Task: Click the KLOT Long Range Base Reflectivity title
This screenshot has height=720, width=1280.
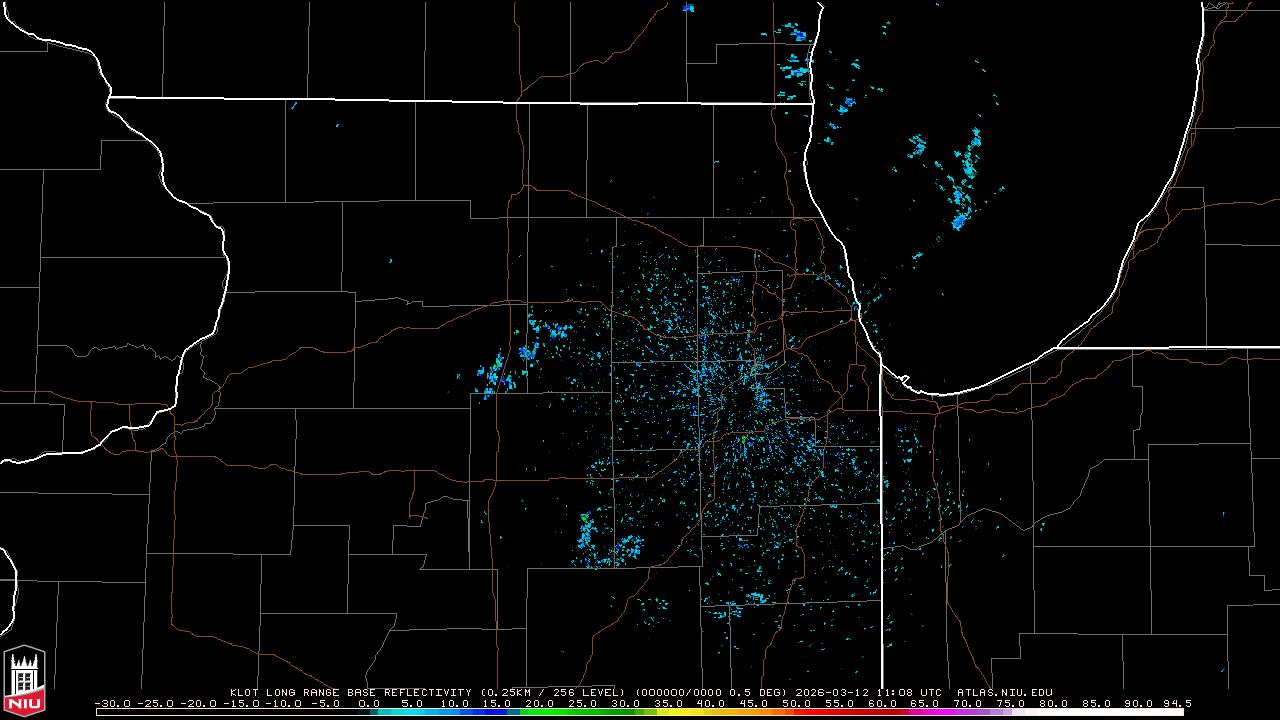Action: (354, 692)
